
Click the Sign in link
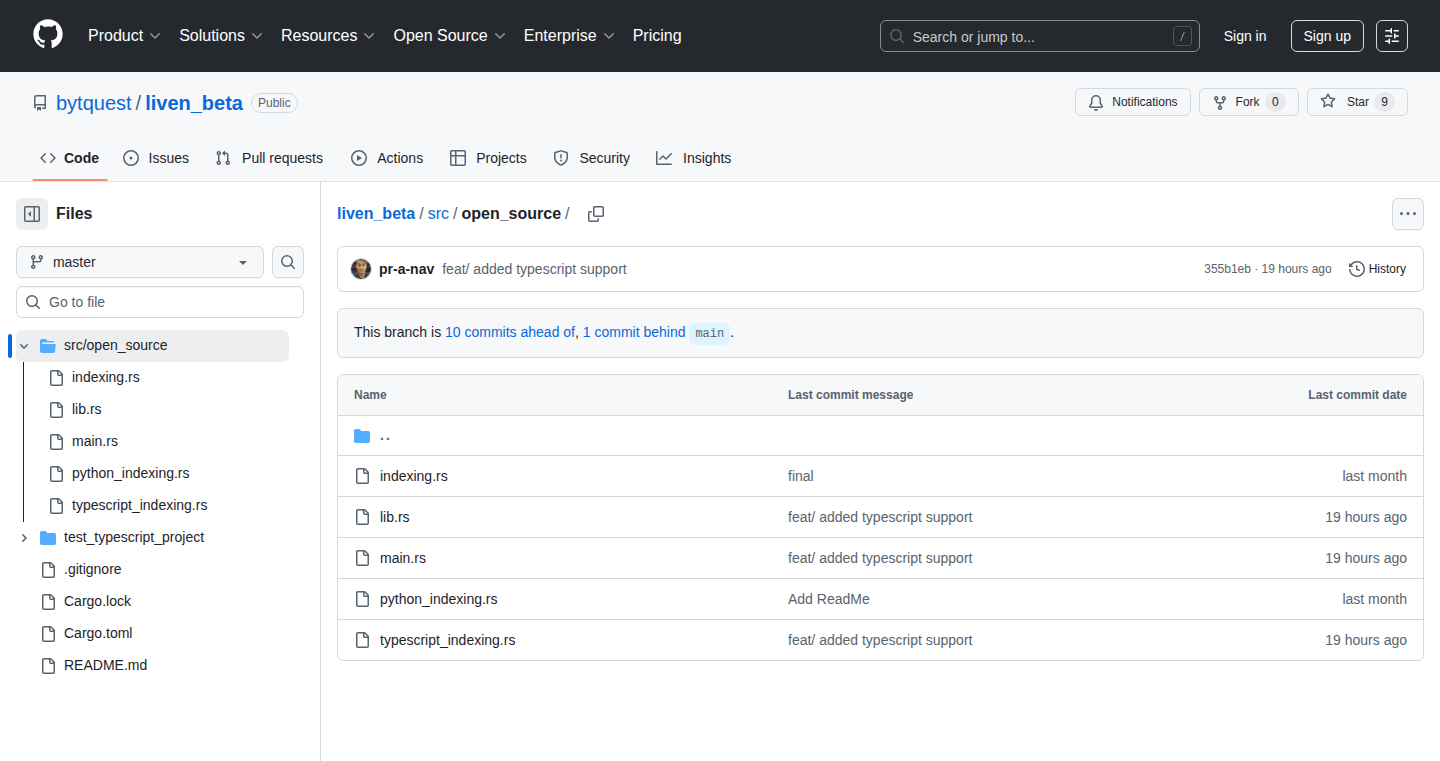pos(1245,36)
